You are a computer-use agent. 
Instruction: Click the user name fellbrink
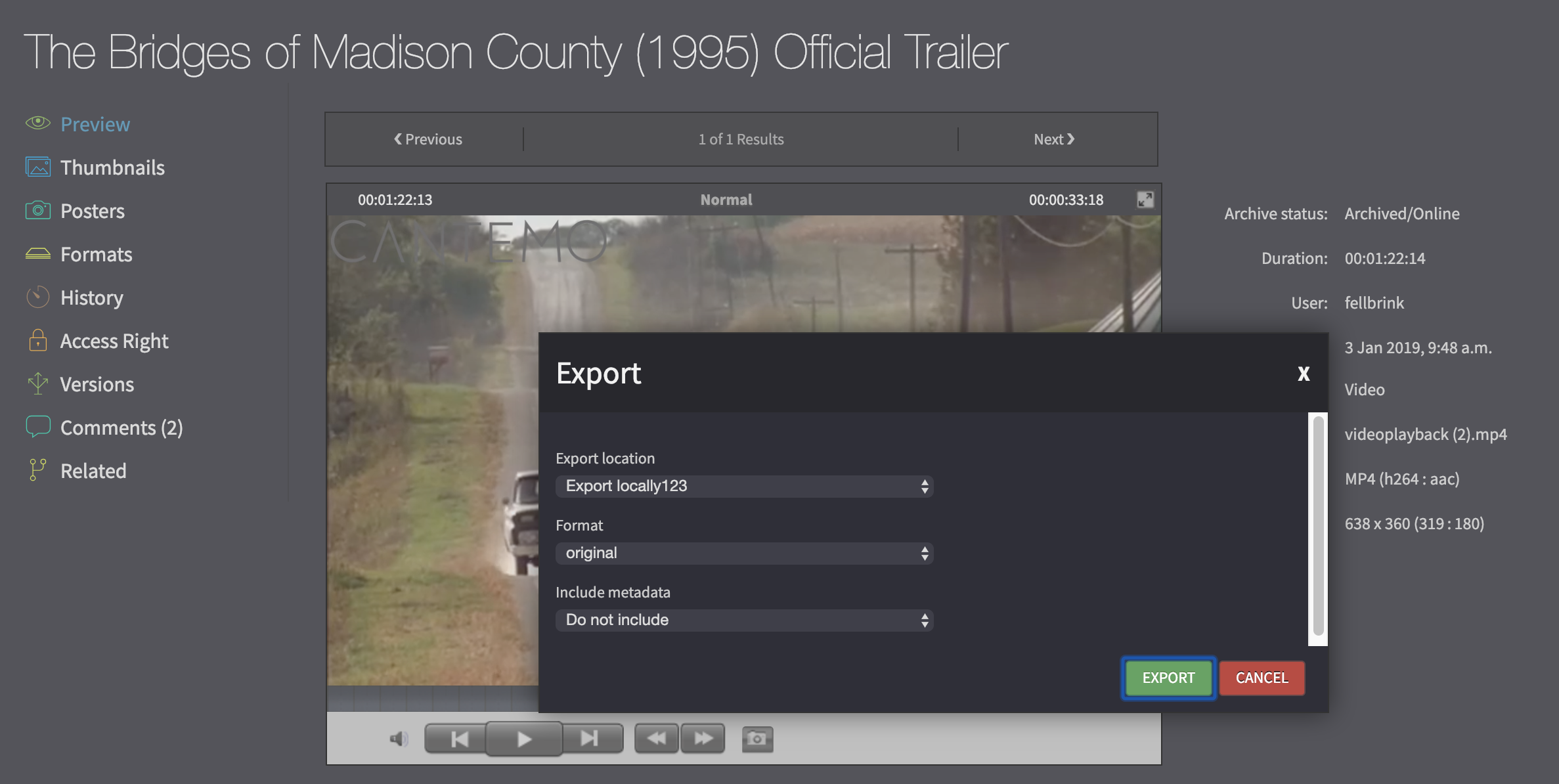pos(1374,303)
